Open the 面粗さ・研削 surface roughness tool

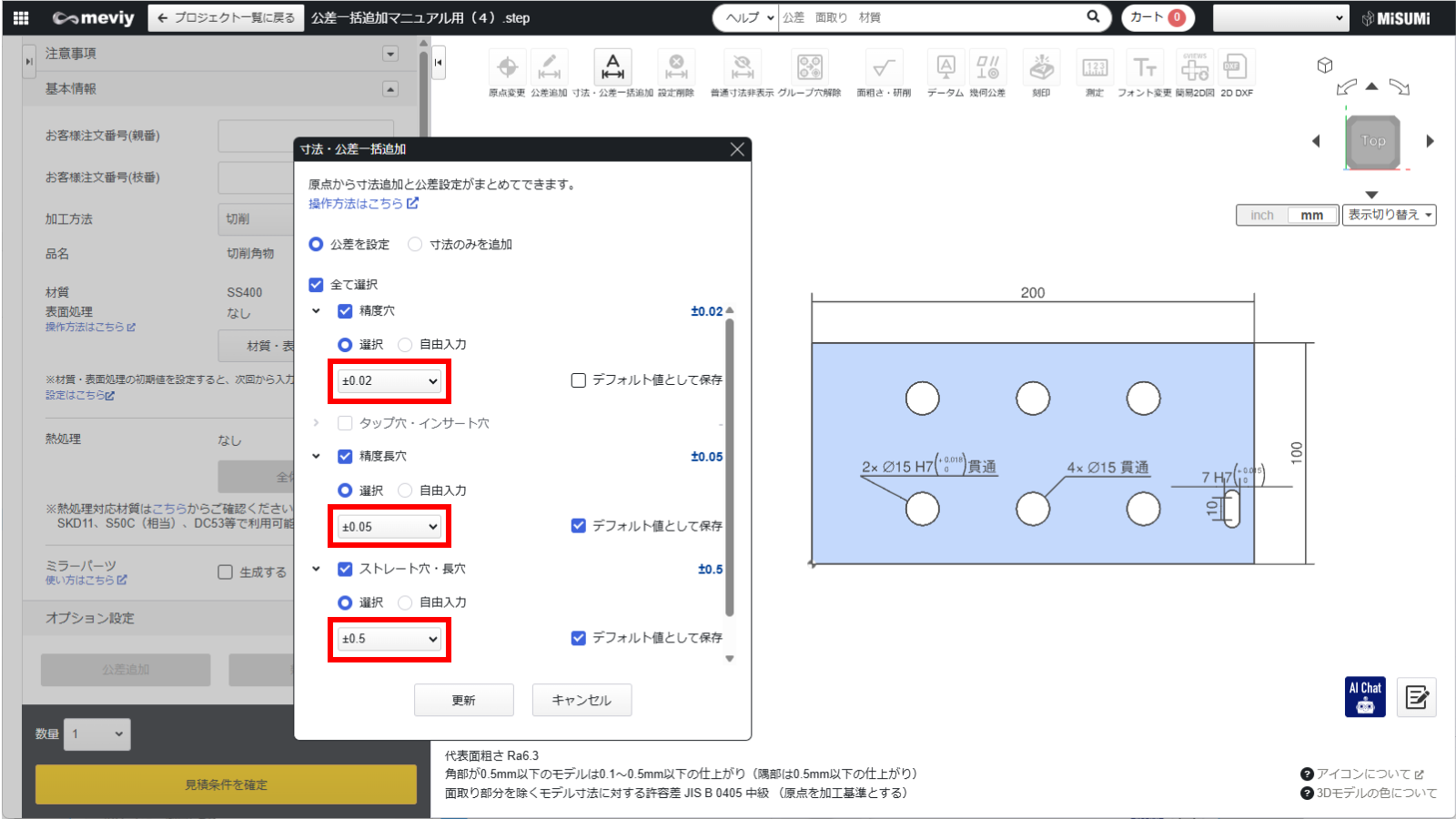tap(883, 67)
